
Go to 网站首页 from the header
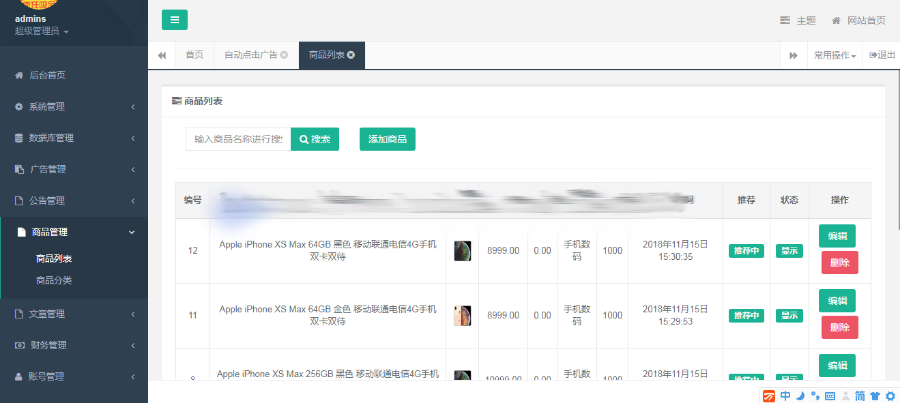coord(859,21)
